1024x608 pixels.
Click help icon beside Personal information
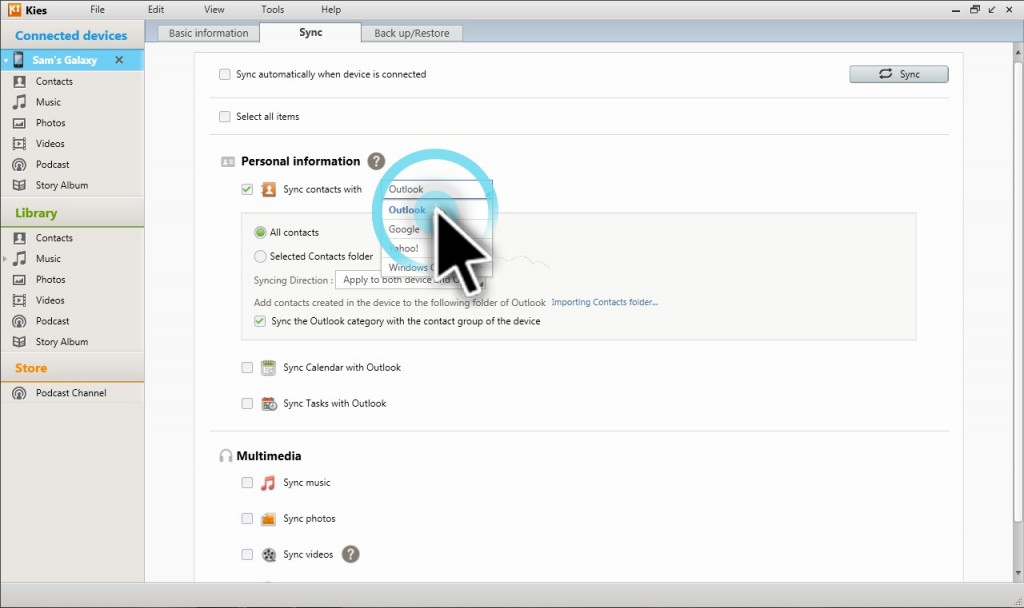coord(376,161)
